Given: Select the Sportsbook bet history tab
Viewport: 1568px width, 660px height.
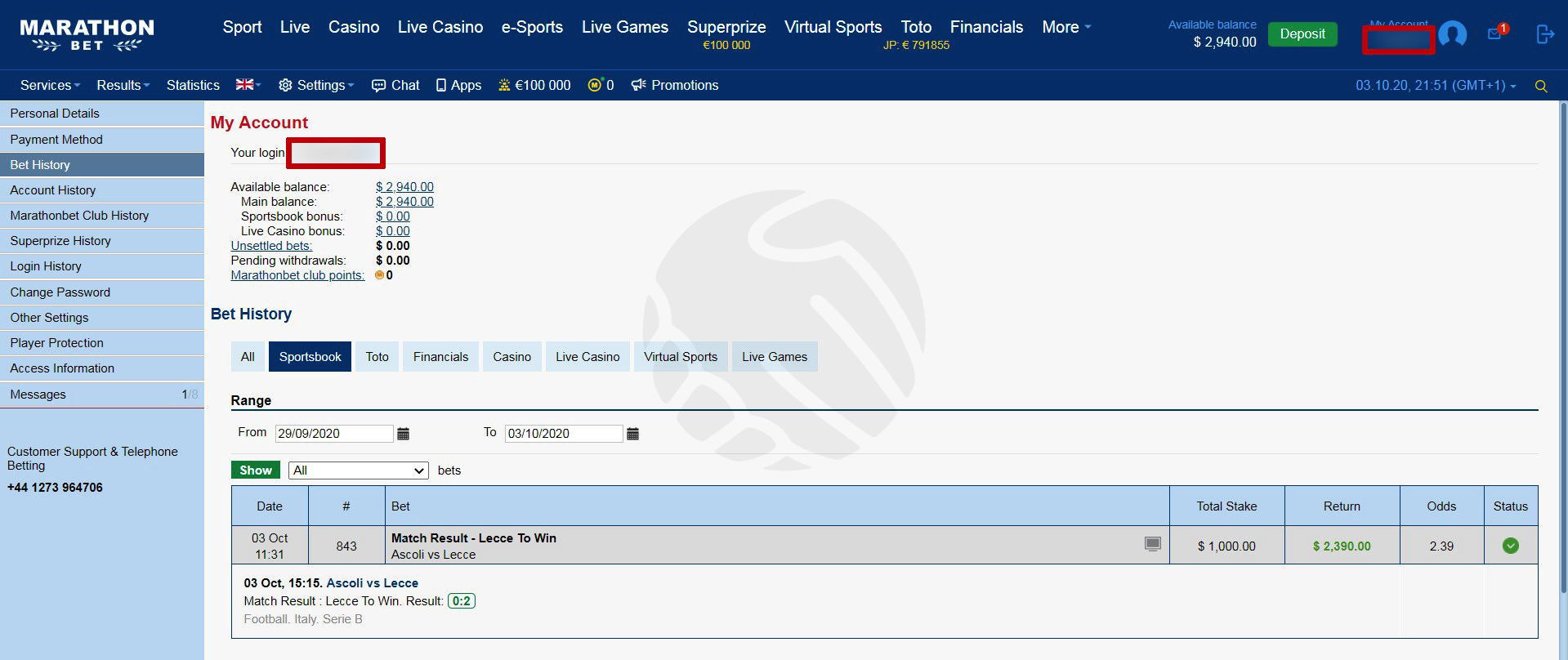Looking at the screenshot, I should coord(310,357).
